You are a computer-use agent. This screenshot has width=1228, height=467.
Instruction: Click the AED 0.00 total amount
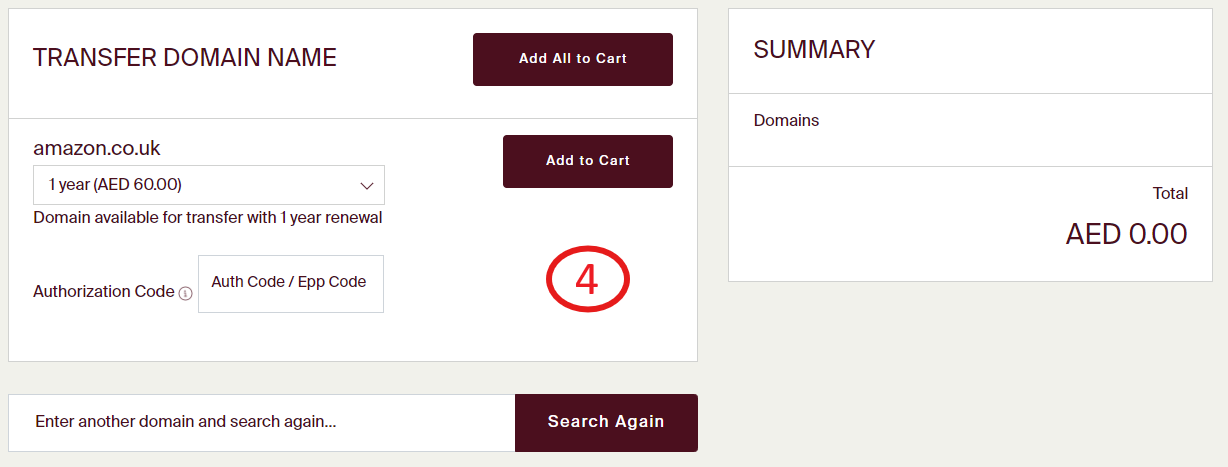[1126, 234]
